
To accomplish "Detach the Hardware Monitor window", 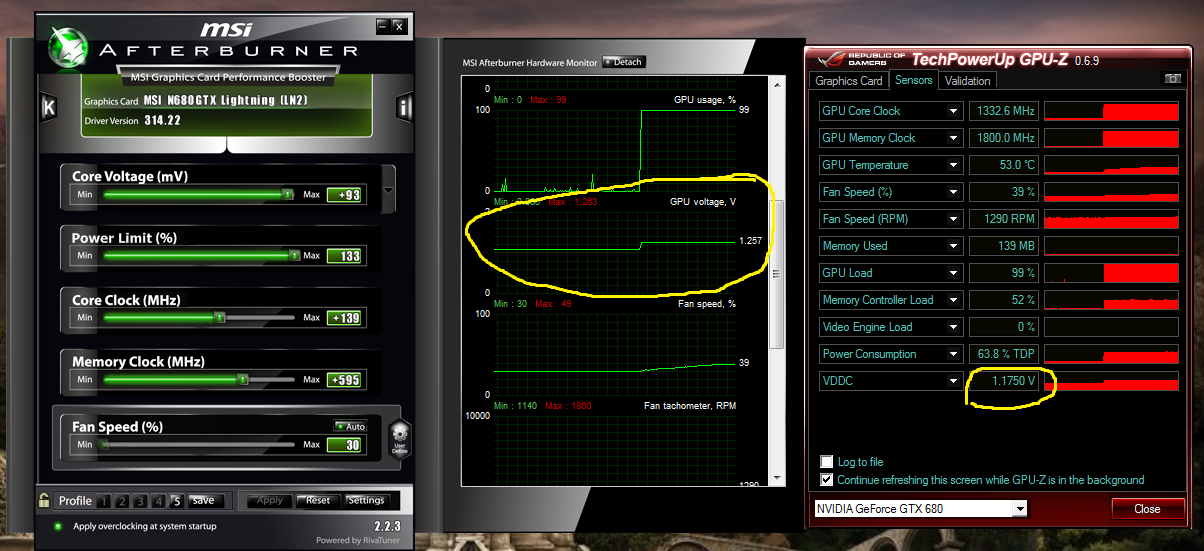I will pyautogui.click(x=623, y=62).
